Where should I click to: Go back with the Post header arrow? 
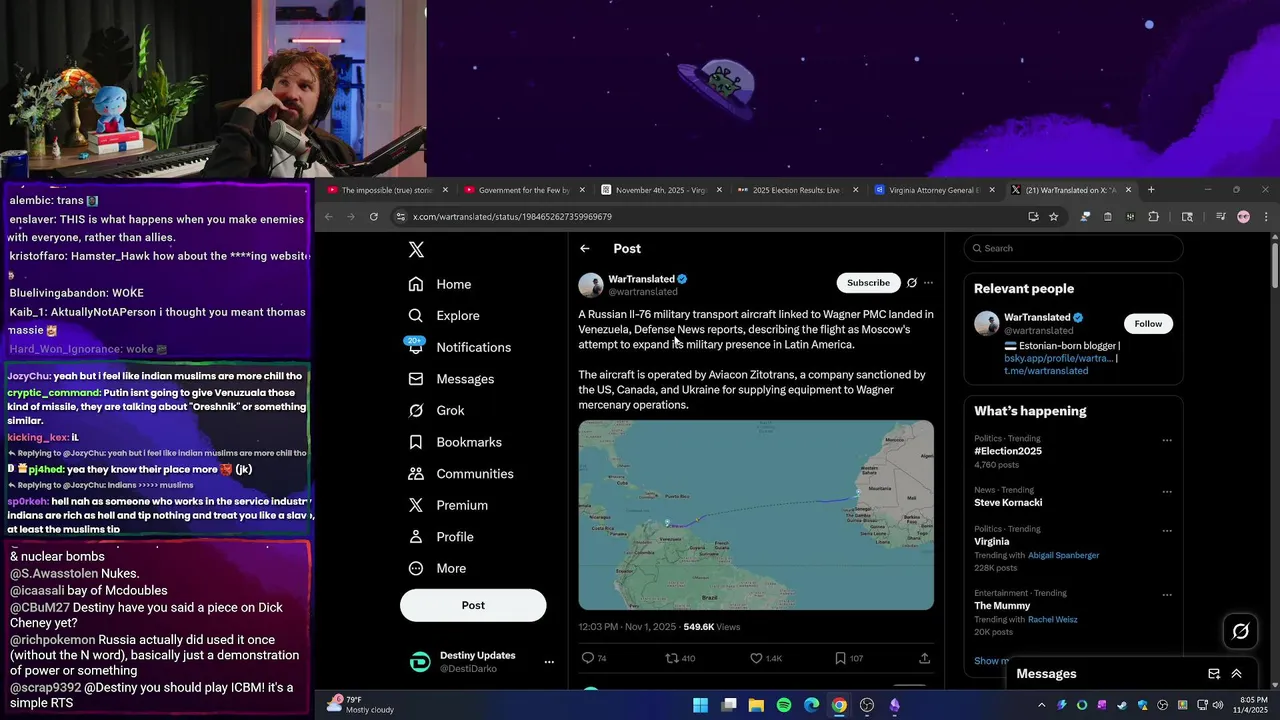pyautogui.click(x=585, y=249)
